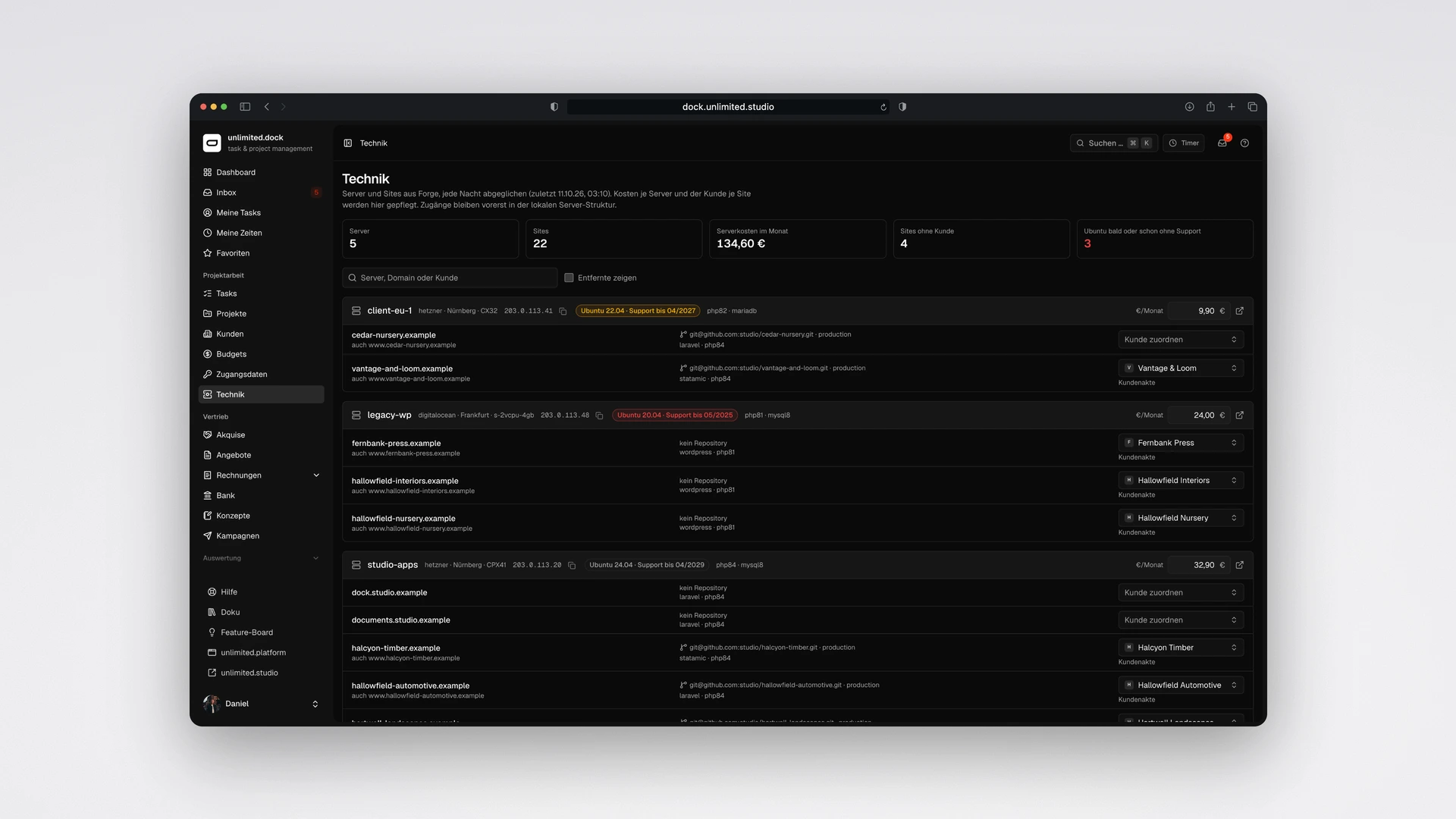
Task: Select hallowfield-nursery.example site name
Action: (403, 519)
